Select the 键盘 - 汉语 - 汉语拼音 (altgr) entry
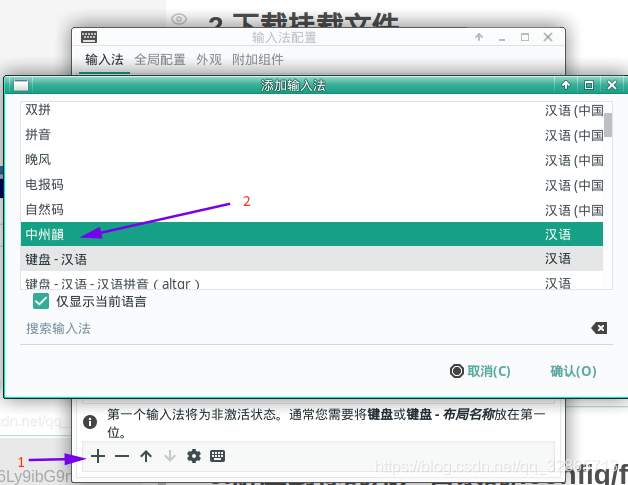Viewport: 628px width, 485px height. pyautogui.click(x=312, y=280)
